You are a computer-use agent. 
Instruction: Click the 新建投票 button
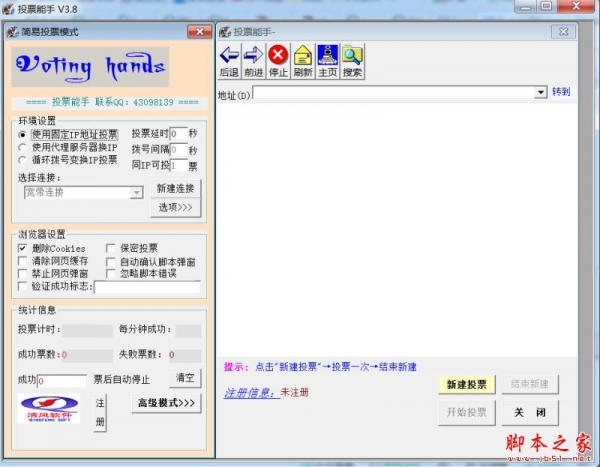click(x=467, y=384)
